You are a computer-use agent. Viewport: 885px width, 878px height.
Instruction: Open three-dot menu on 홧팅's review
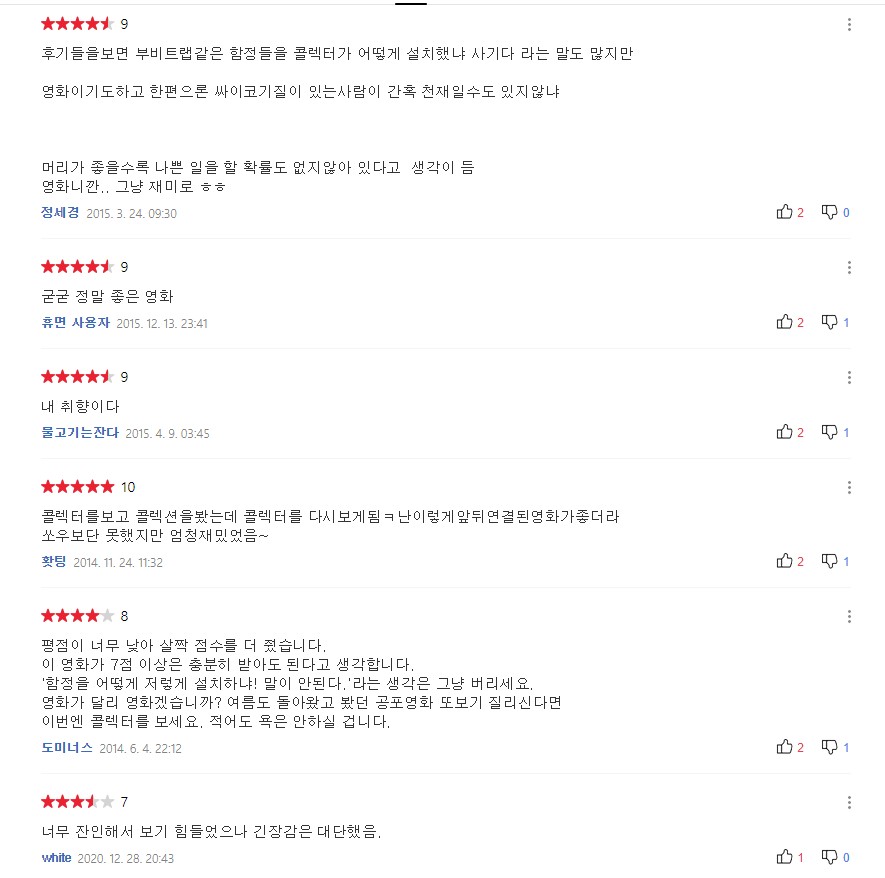point(849,488)
